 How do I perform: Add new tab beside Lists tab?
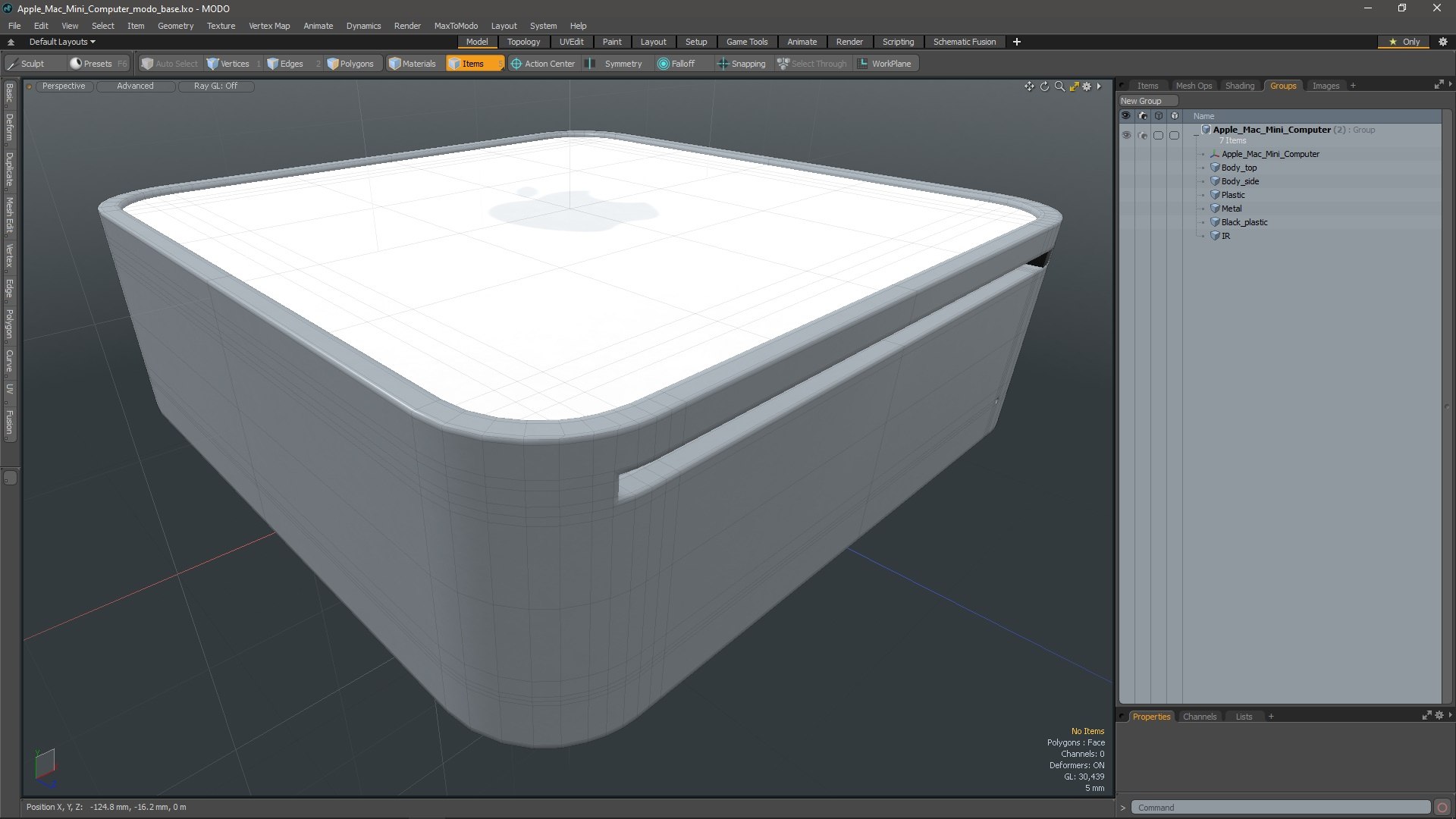[x=1271, y=717]
